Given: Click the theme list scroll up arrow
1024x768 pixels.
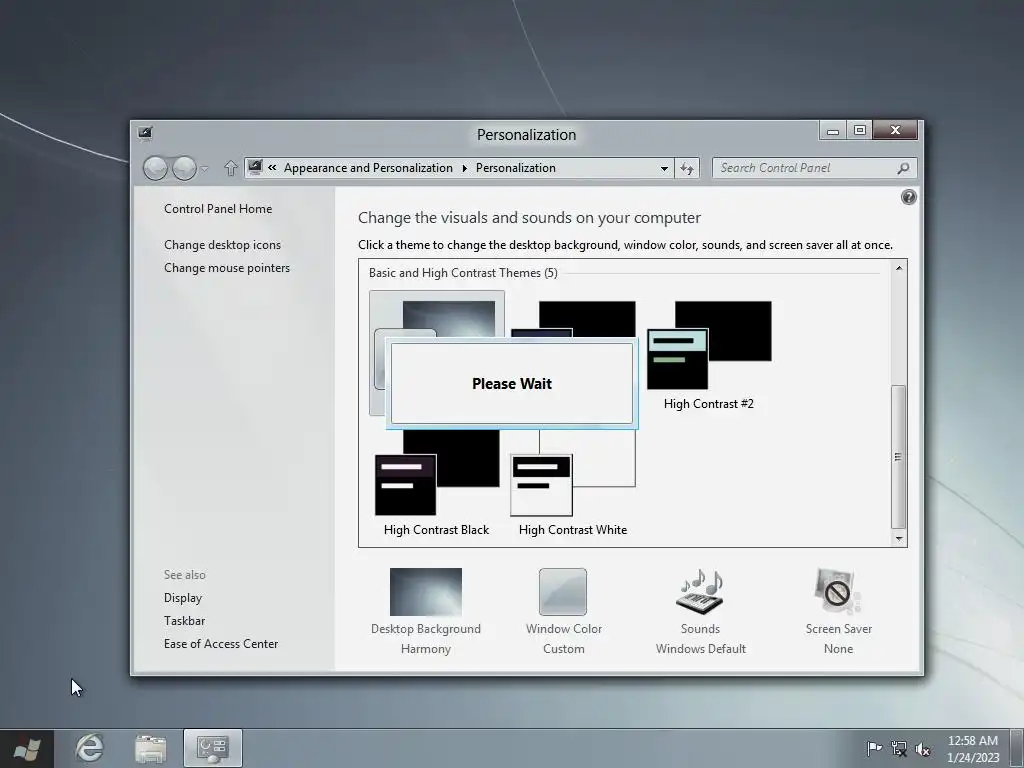Looking at the screenshot, I should 899,268.
